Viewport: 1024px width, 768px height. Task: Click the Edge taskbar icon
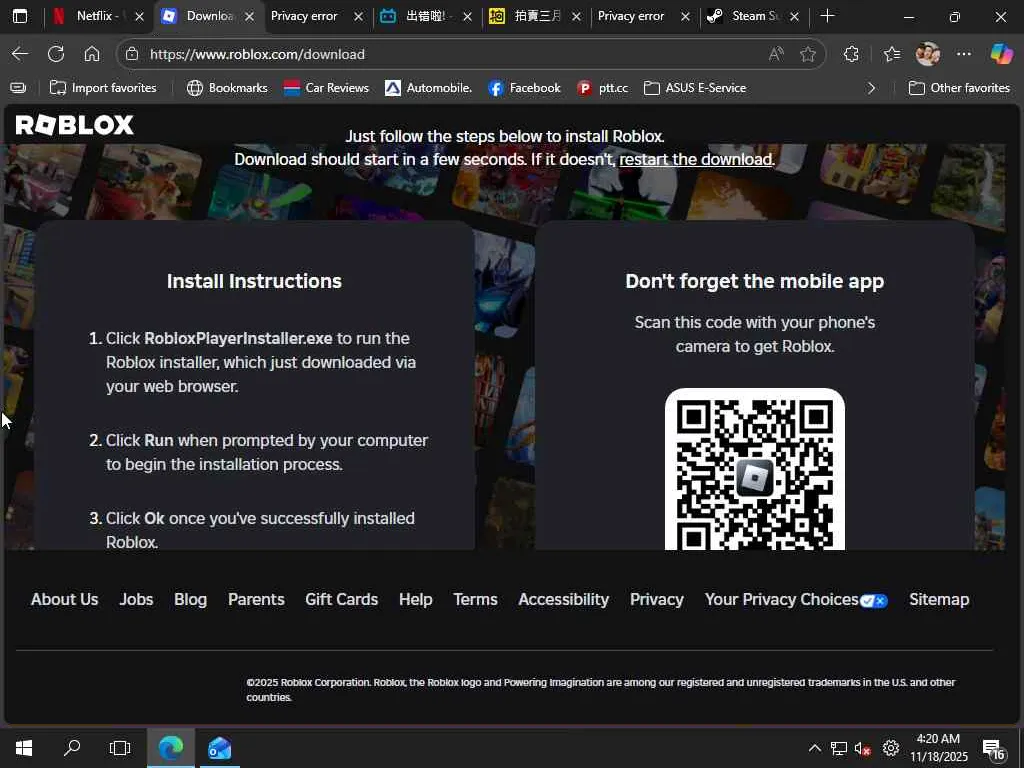(170, 748)
